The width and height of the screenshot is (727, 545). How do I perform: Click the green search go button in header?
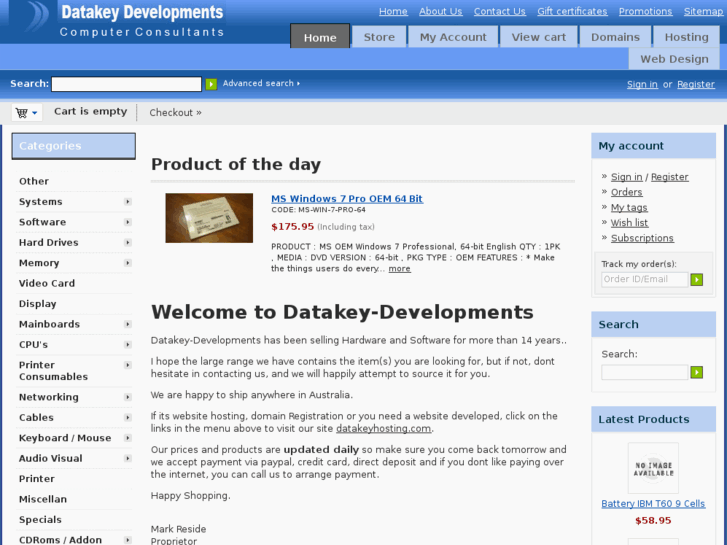click(211, 84)
